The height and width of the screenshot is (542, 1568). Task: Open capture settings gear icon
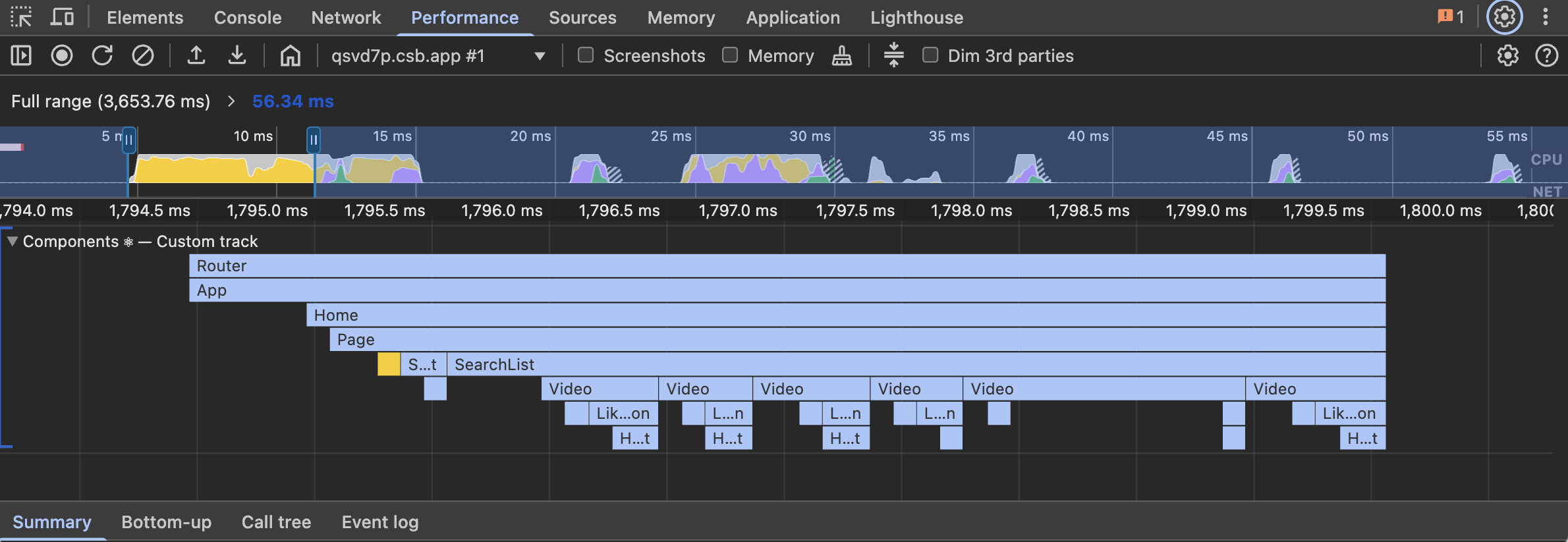pyautogui.click(x=1507, y=55)
